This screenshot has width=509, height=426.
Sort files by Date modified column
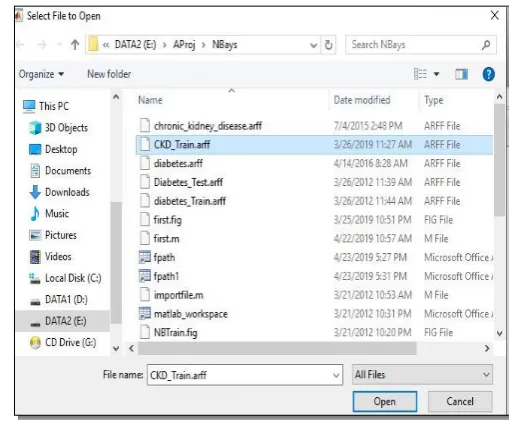click(x=362, y=100)
